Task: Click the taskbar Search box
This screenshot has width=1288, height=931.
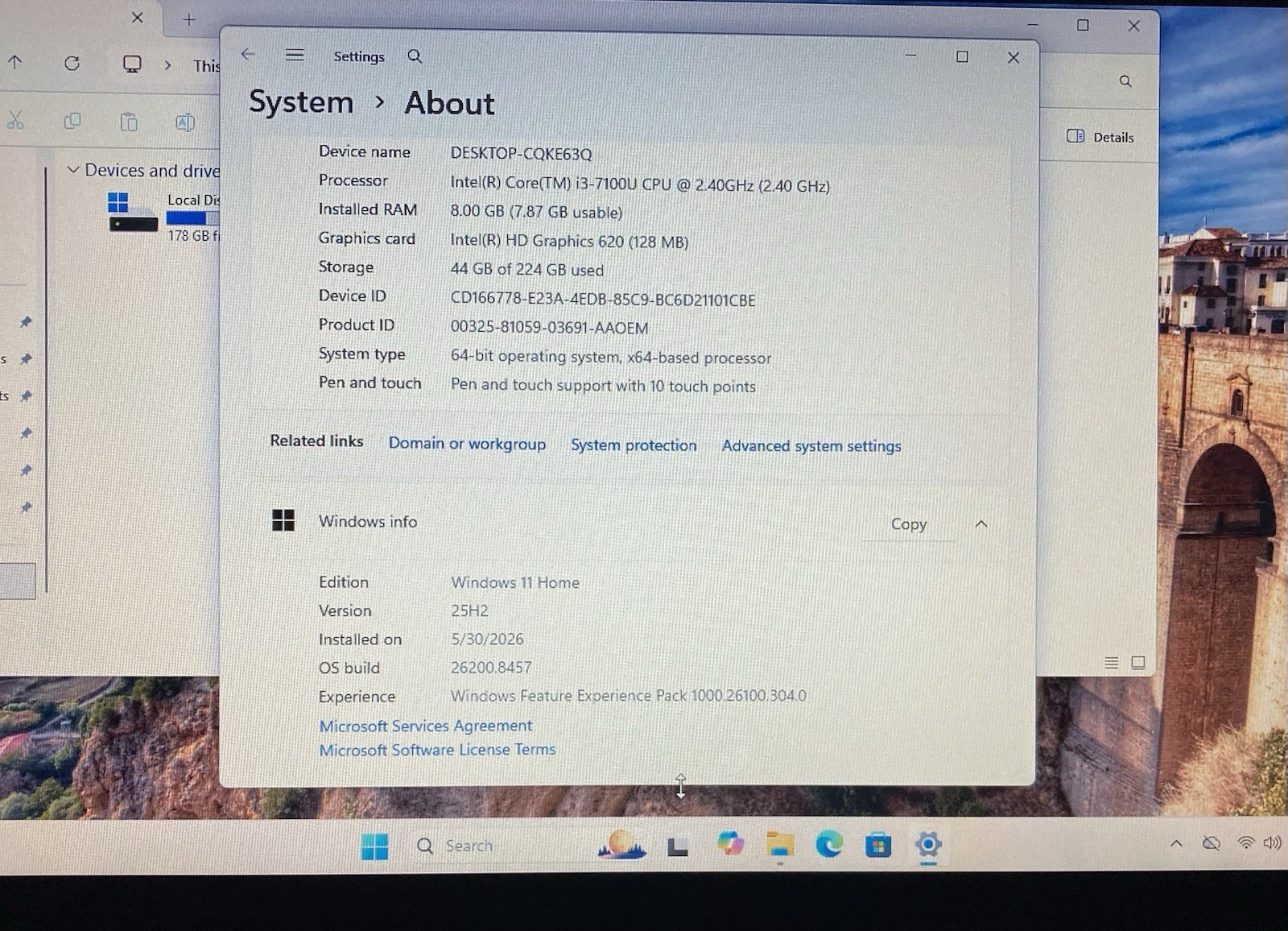Action: [499, 846]
